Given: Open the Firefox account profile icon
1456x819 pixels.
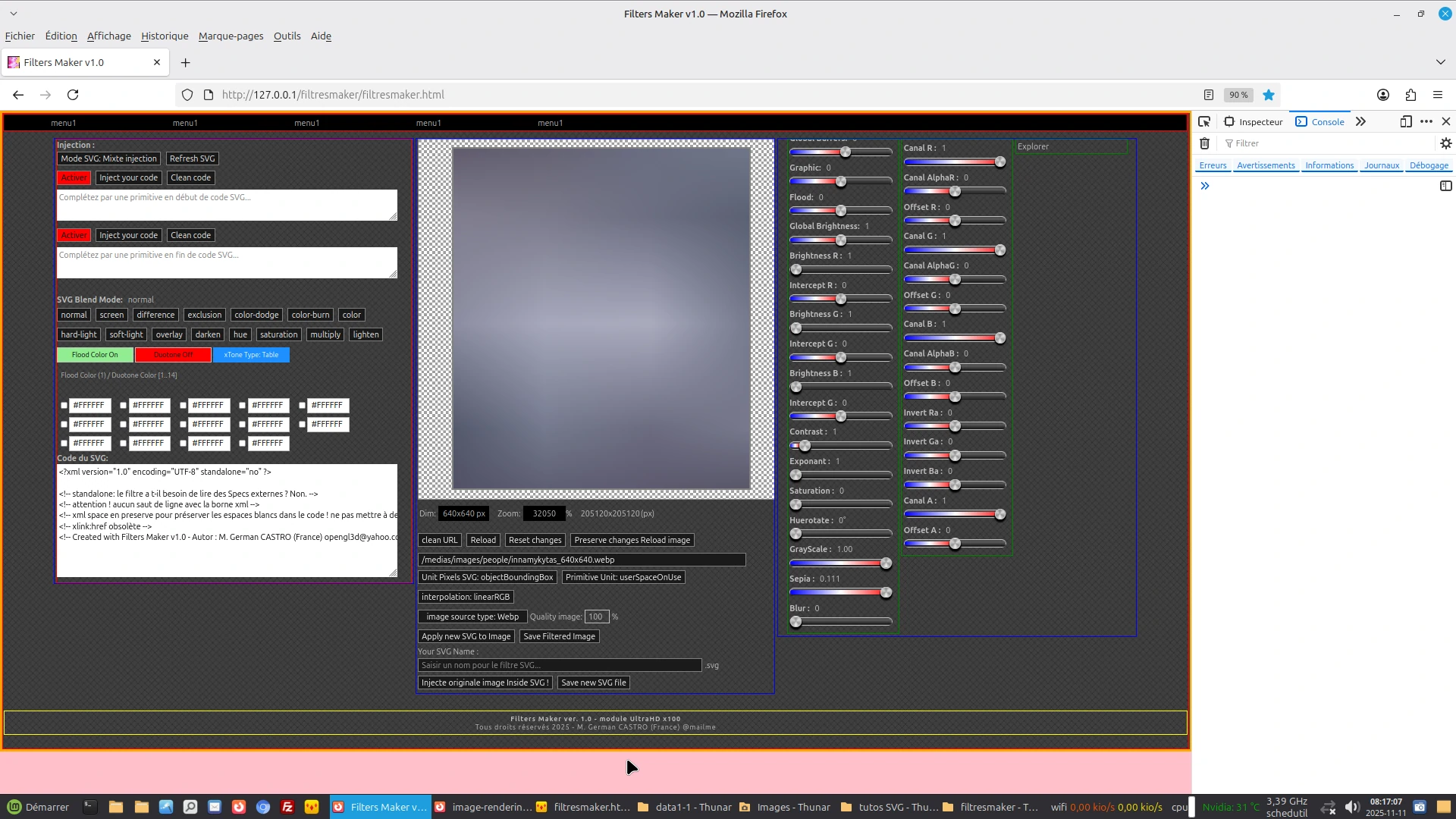Looking at the screenshot, I should click(x=1383, y=95).
